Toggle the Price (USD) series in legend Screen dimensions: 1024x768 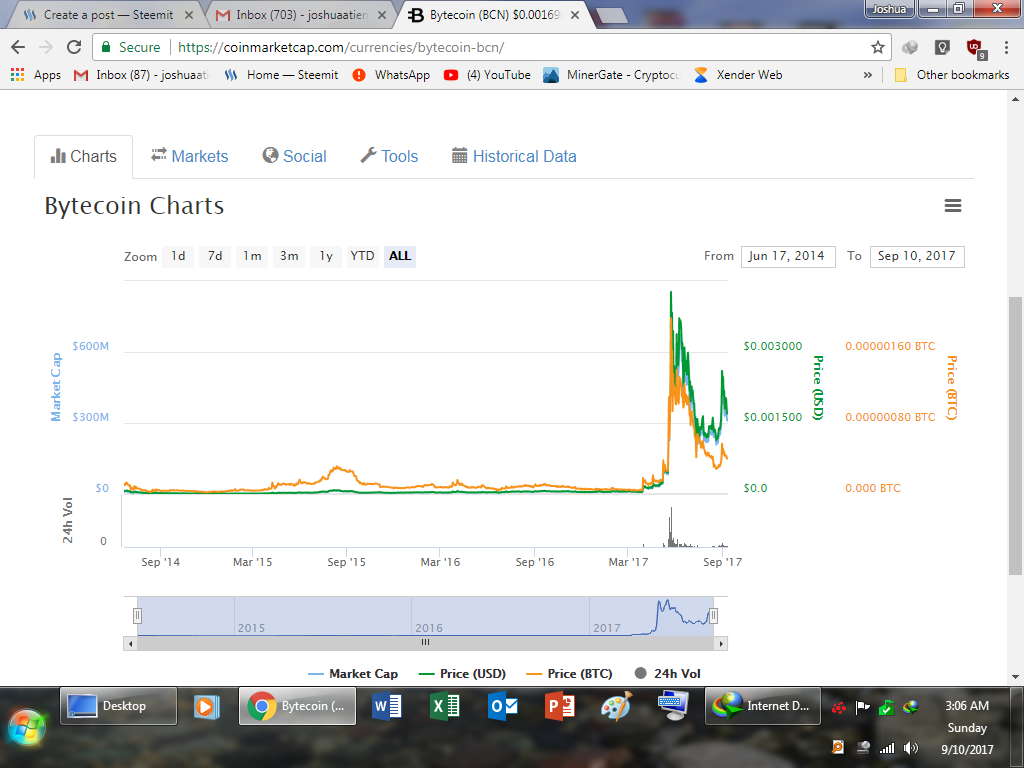click(462, 674)
